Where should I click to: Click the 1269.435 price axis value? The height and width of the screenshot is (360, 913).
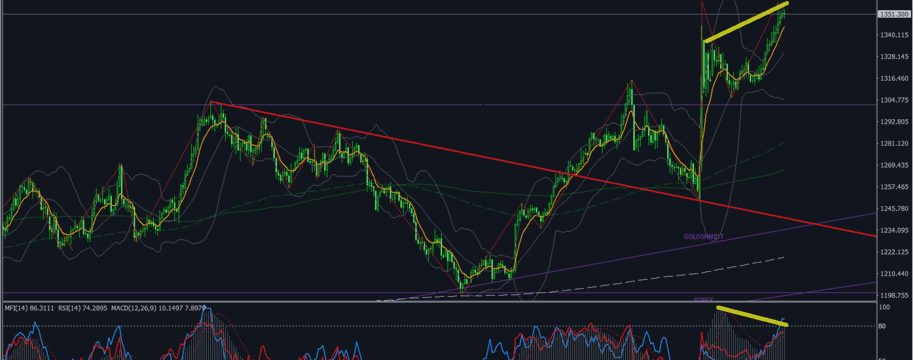pyautogui.click(x=893, y=165)
